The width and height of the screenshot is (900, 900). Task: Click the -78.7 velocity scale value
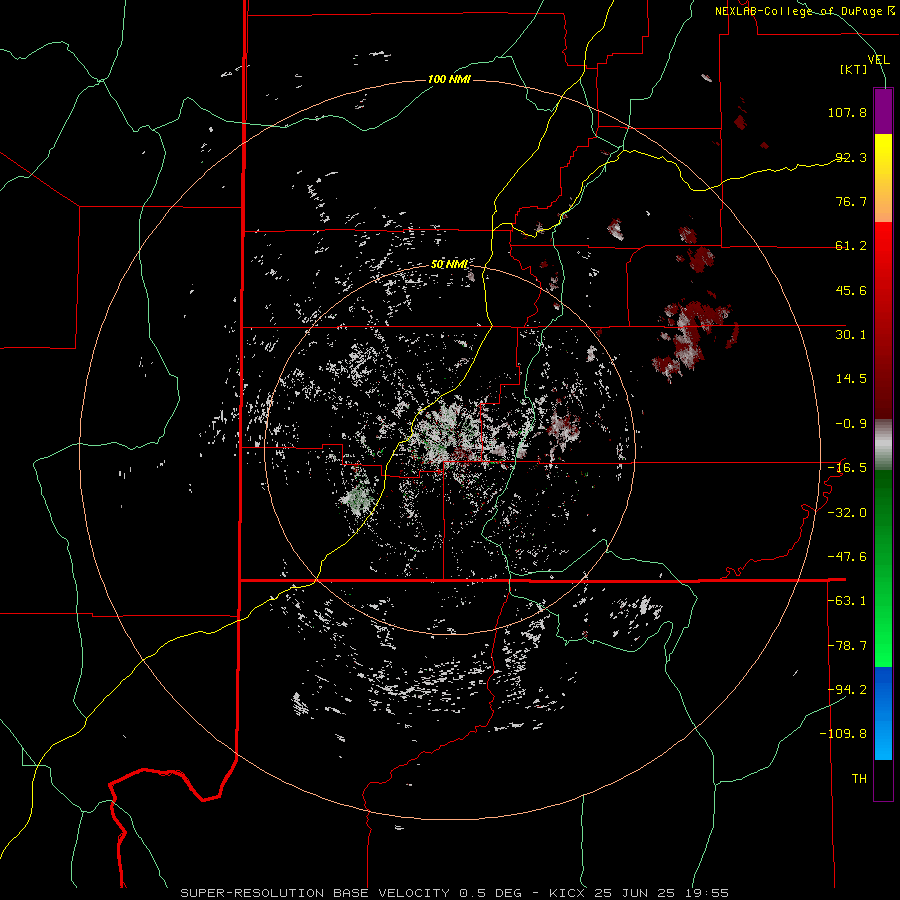[x=847, y=646]
